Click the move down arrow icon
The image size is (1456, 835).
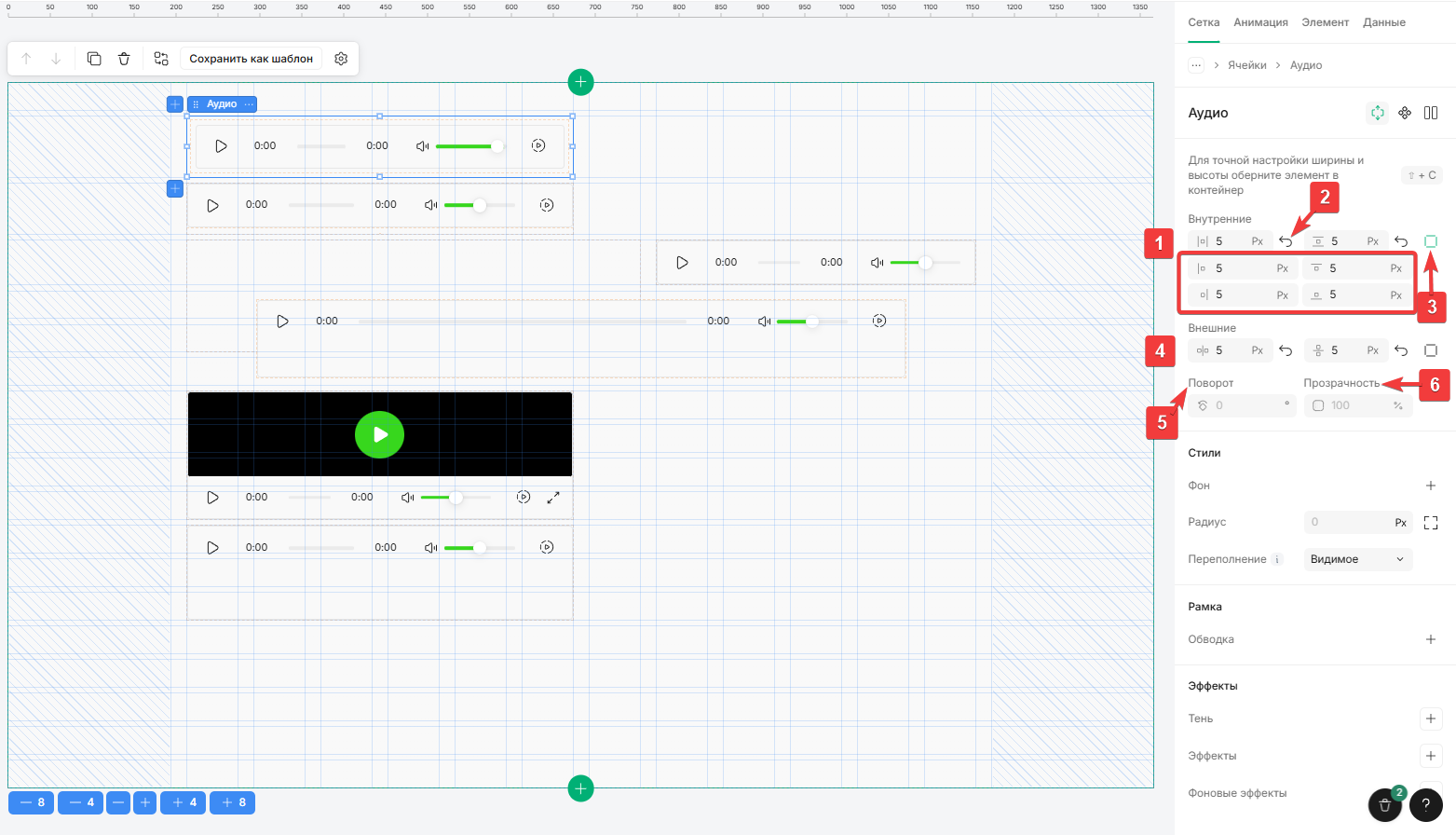tap(56, 59)
